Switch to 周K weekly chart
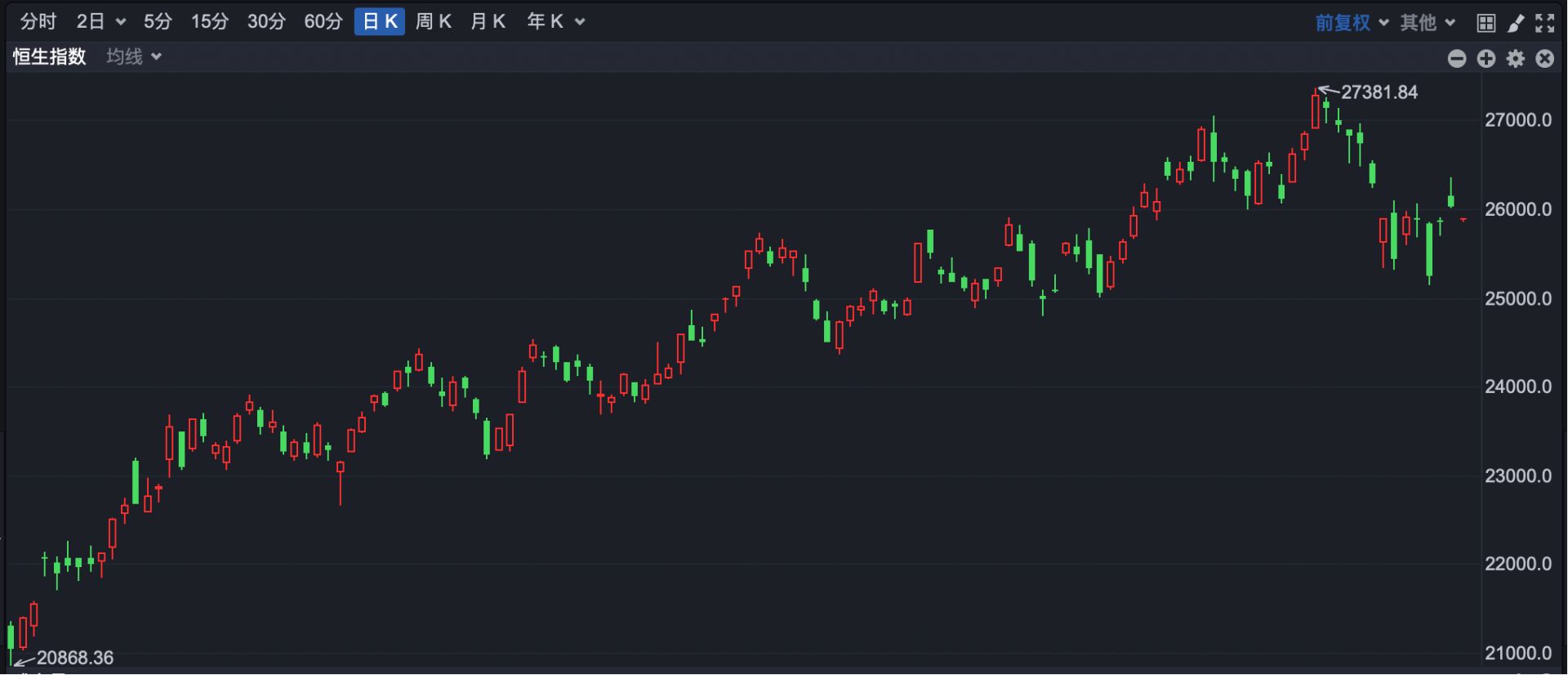 pos(433,22)
